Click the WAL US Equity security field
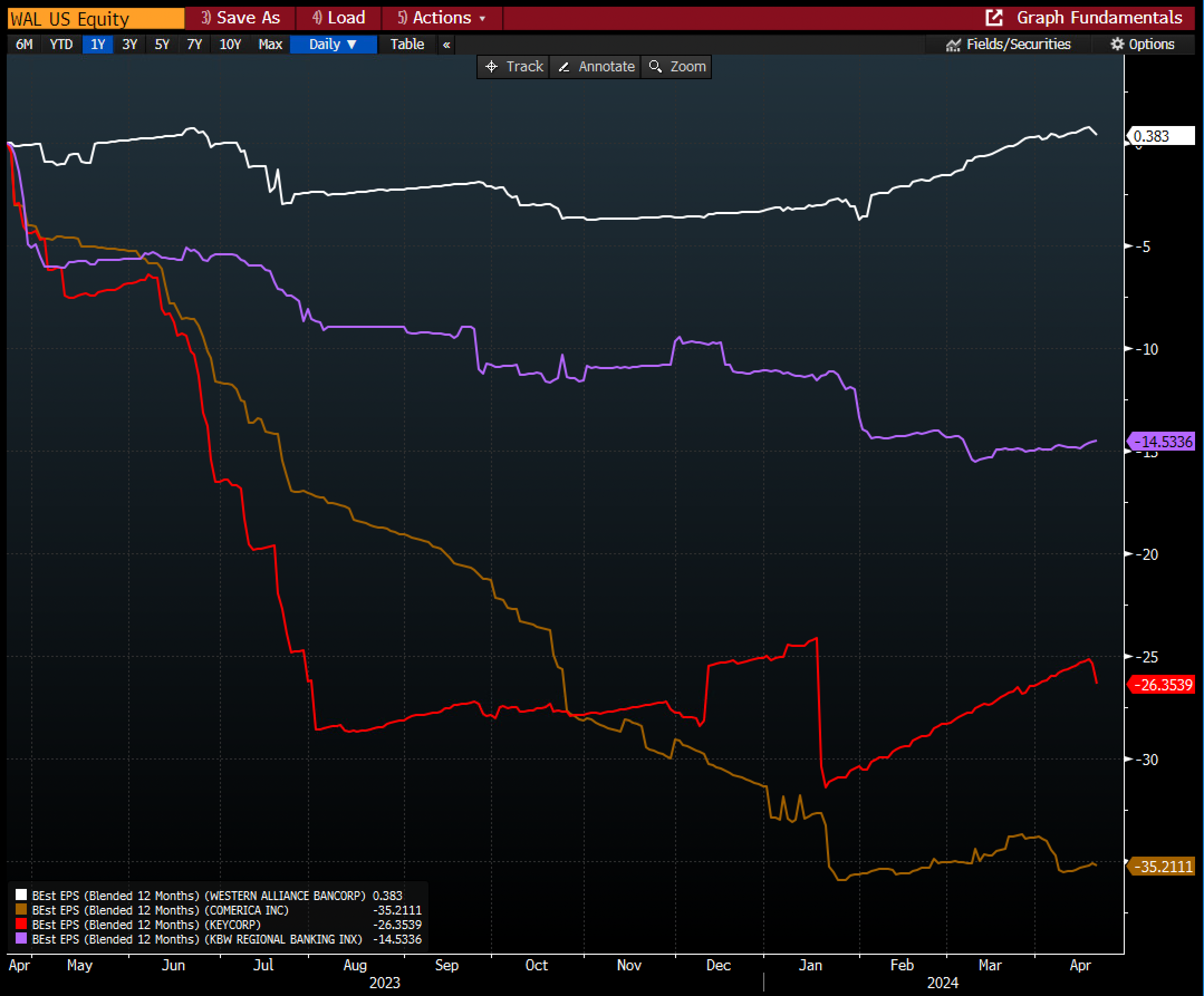1204x996 pixels. point(96,19)
